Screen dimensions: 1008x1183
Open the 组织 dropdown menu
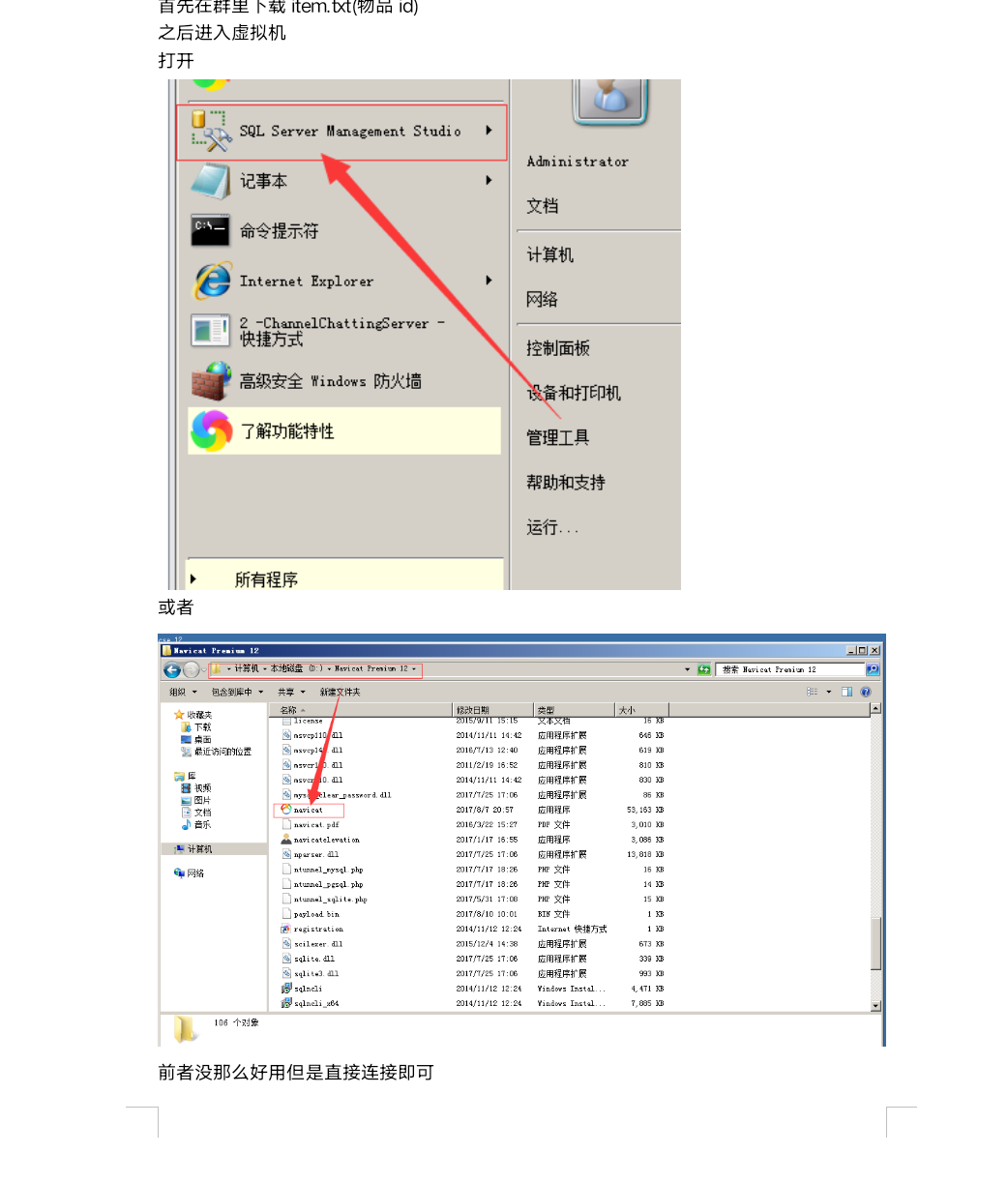click(184, 692)
